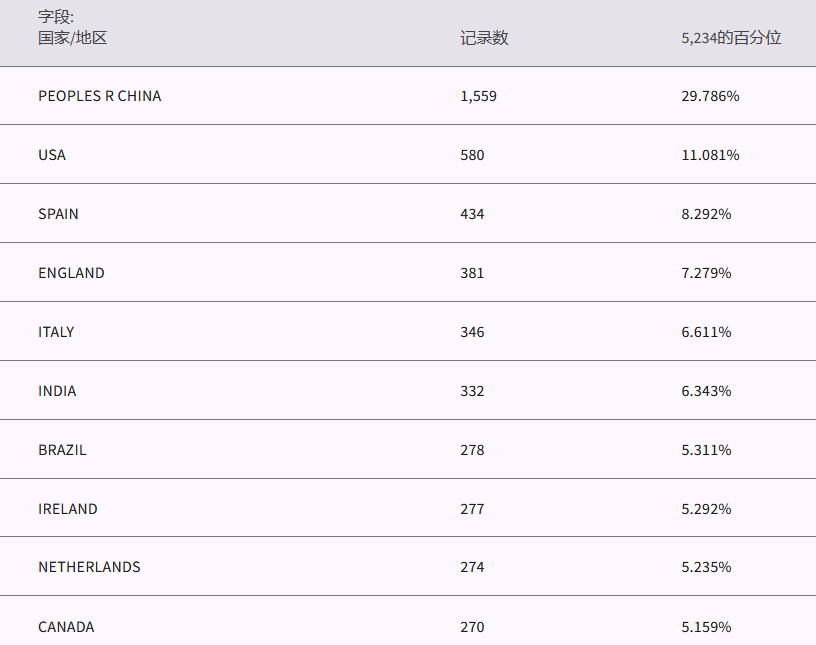Image resolution: width=816 pixels, height=645 pixels.
Task: Click the 29.786% percentage value
Action: click(710, 96)
